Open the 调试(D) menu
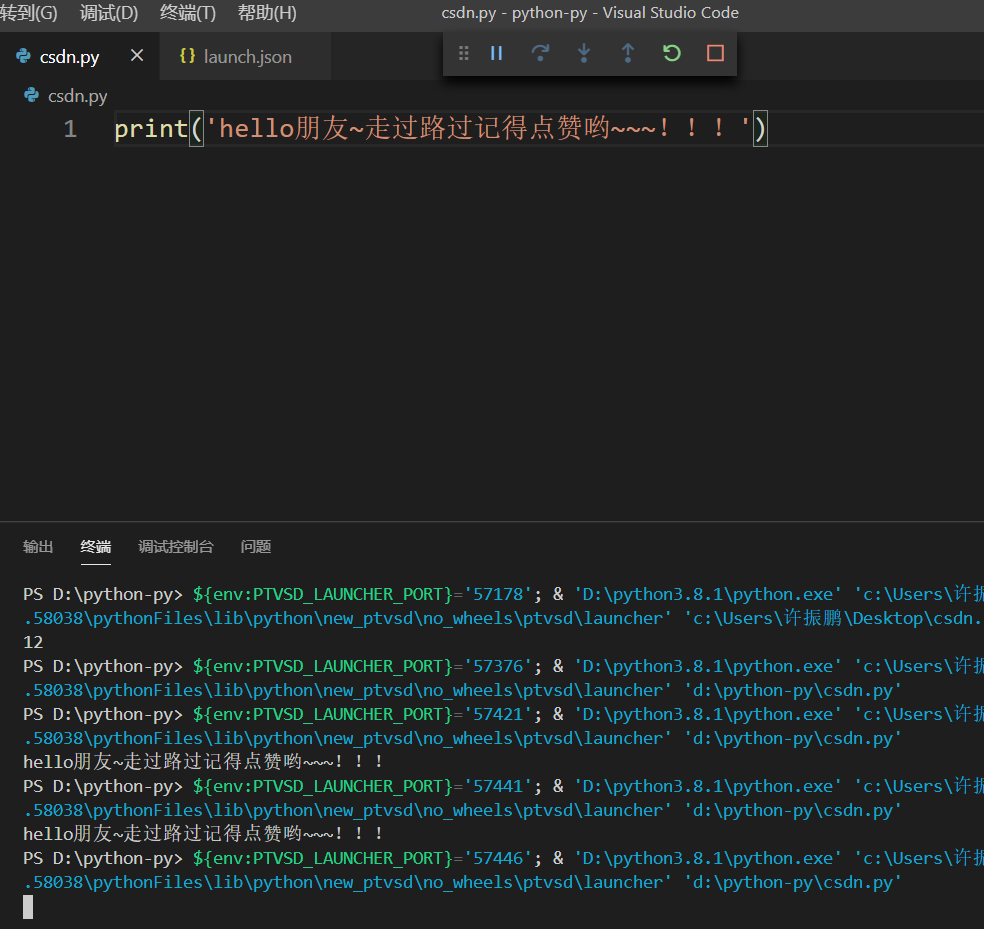Viewport: 984px width, 929px height. click(x=108, y=13)
